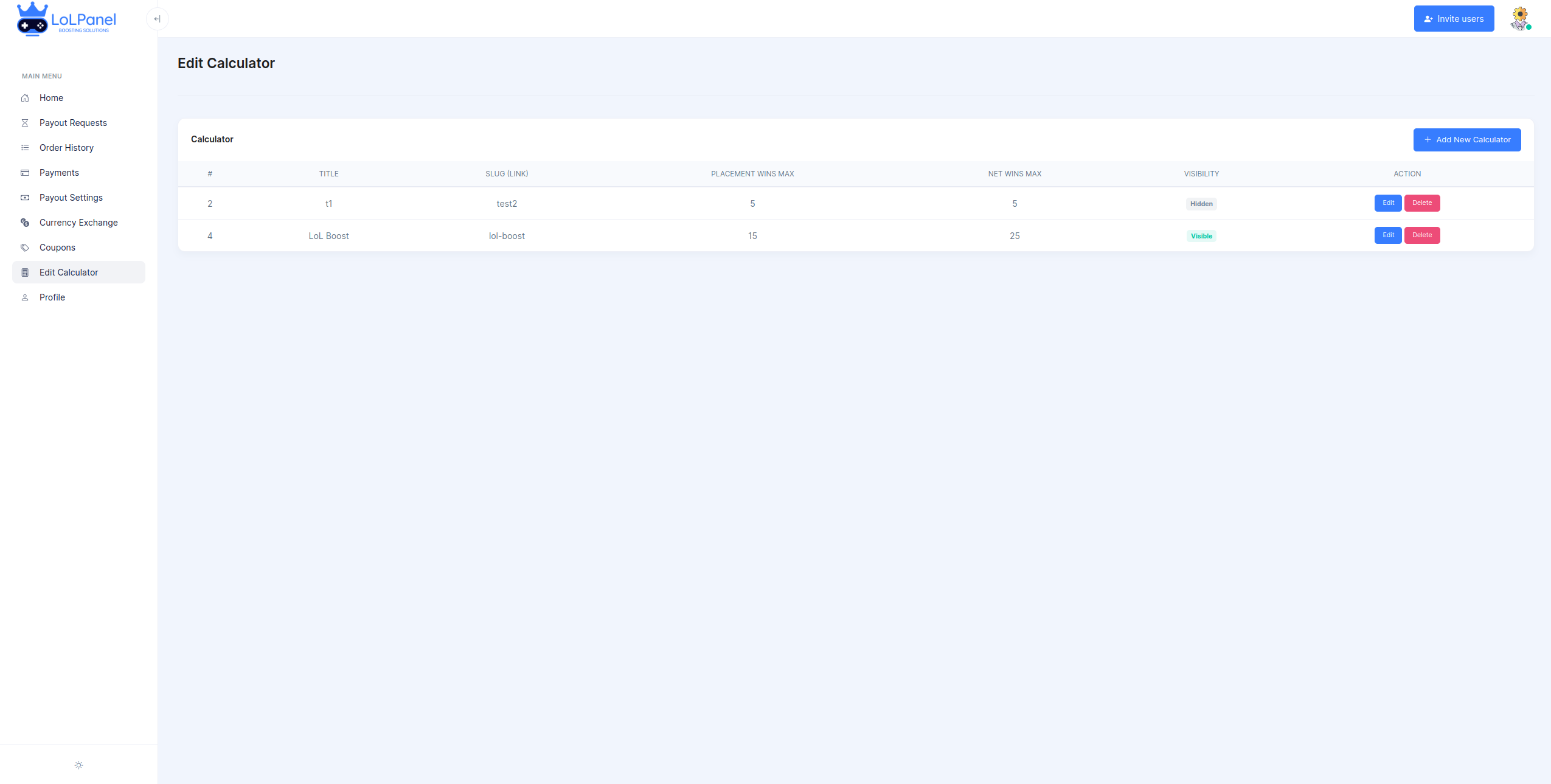Open the Edit Calculator menu item
This screenshot has width=1551, height=784.
[x=69, y=272]
